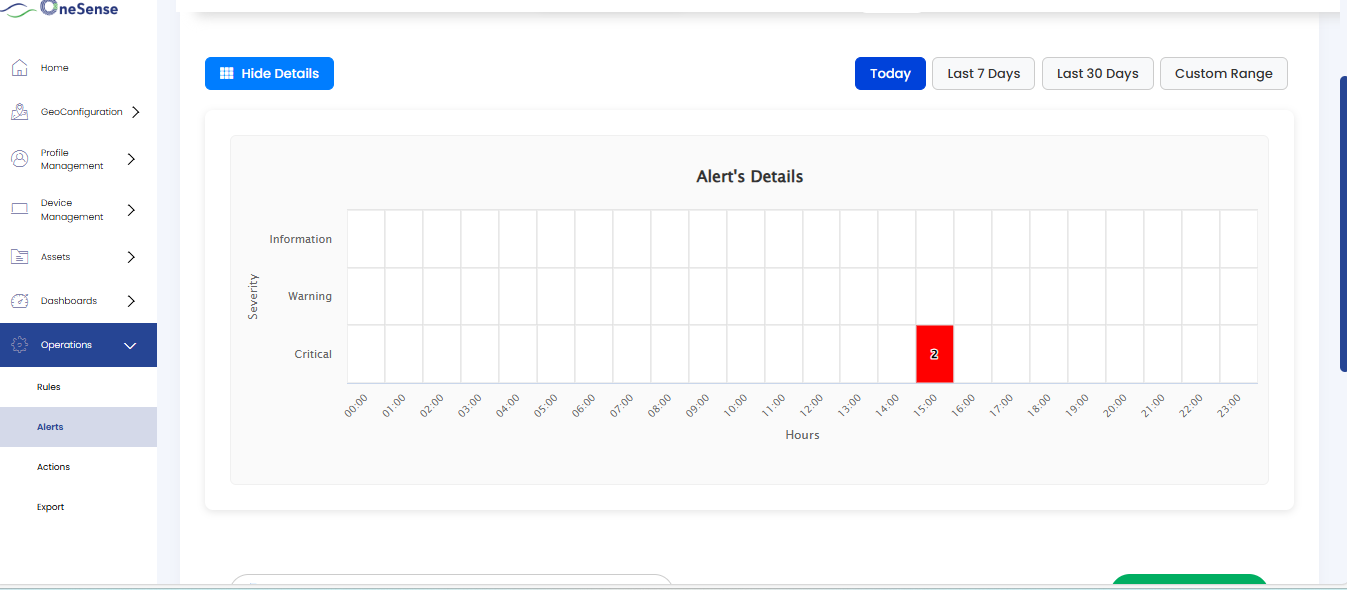Click the GeoConfiguration map icon
Image resolution: width=1347 pixels, height=590 pixels.
click(x=19, y=112)
